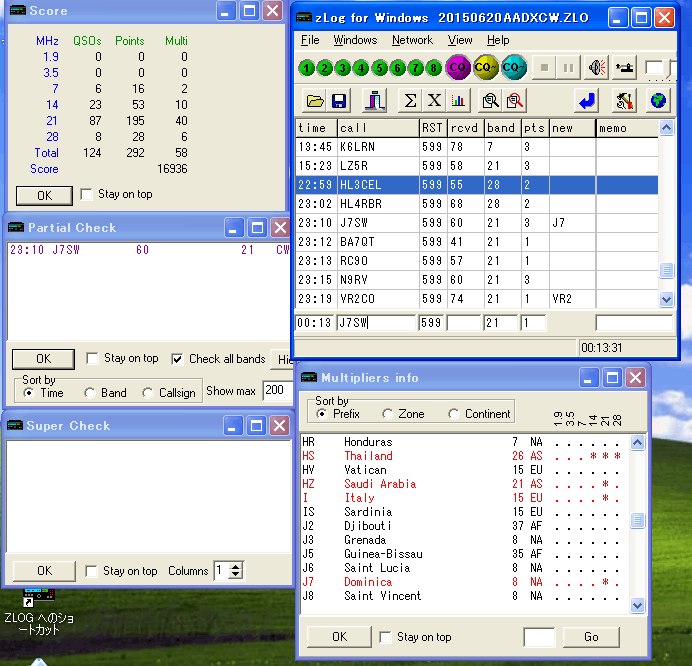Viewport: 692px width, 666px height.
Task: Click the sigma score summary icon
Action: [x=410, y=101]
